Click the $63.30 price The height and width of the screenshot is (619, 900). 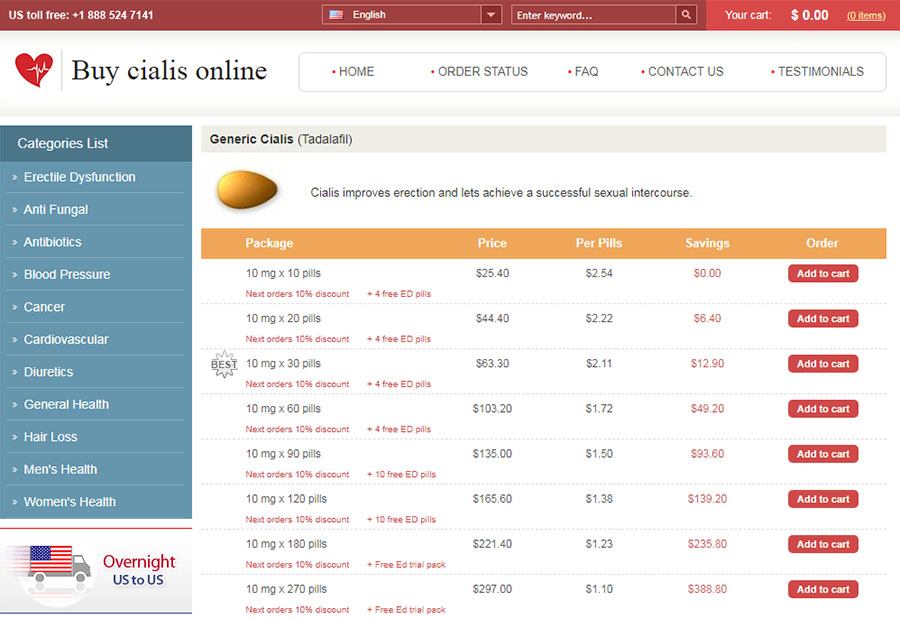point(492,363)
